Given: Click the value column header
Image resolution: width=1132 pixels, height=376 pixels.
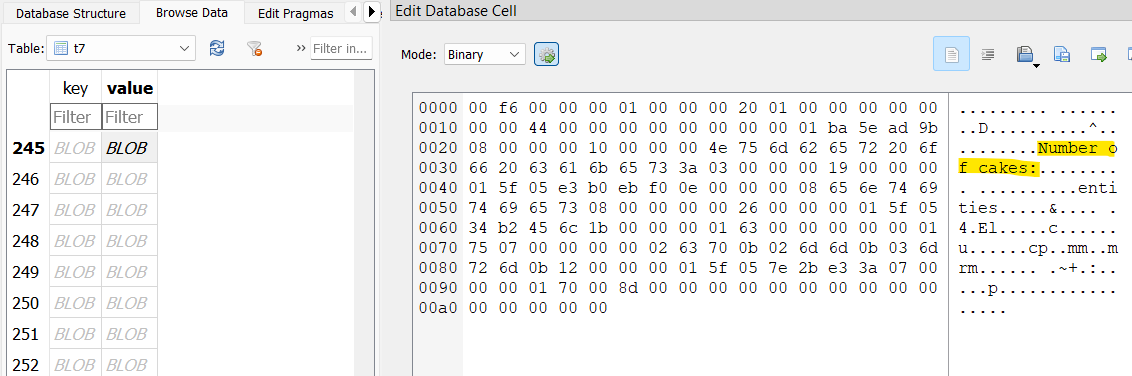Looking at the screenshot, I should 130,88.
